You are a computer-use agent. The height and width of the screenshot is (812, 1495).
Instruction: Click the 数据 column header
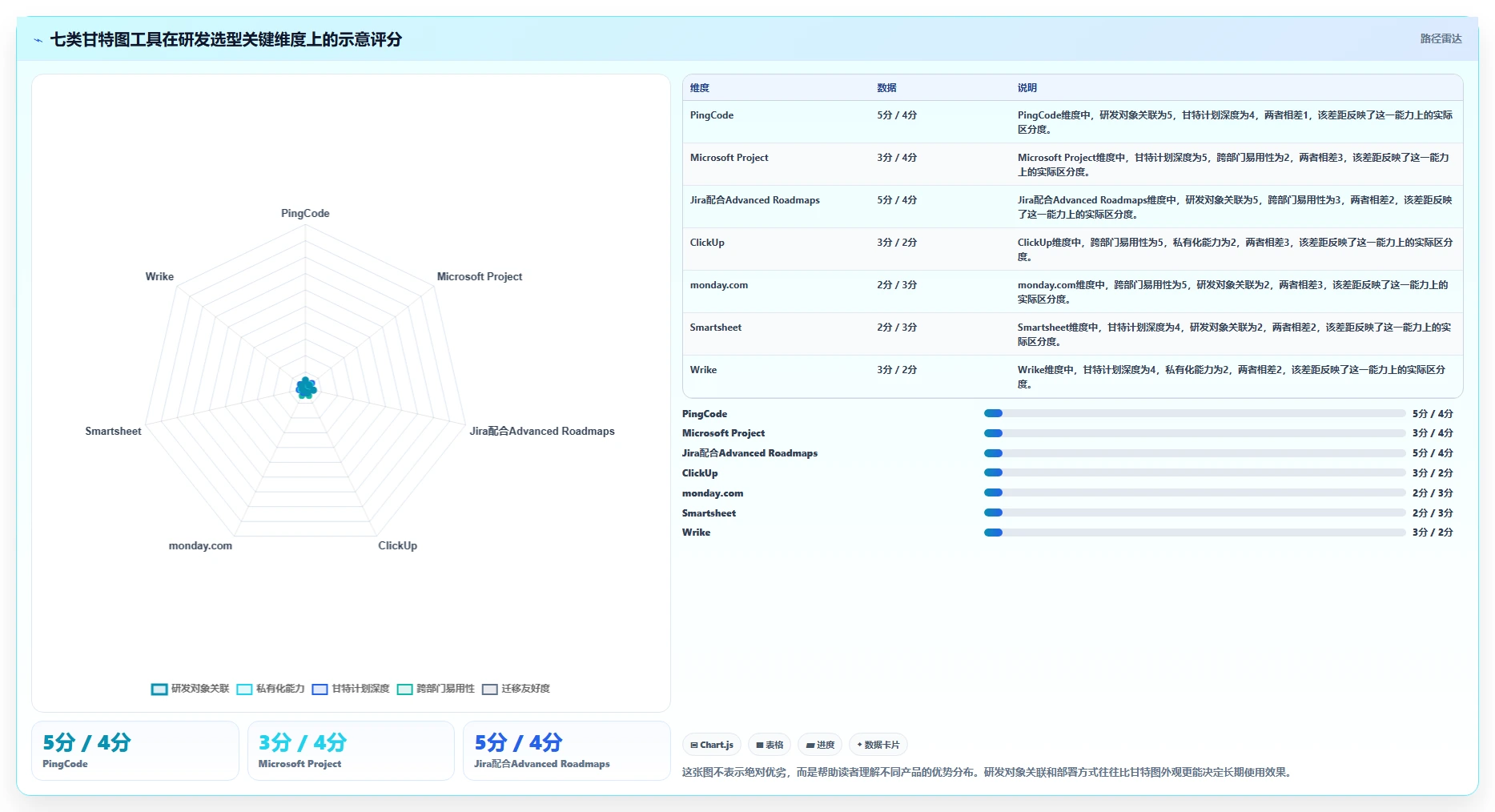click(x=886, y=88)
